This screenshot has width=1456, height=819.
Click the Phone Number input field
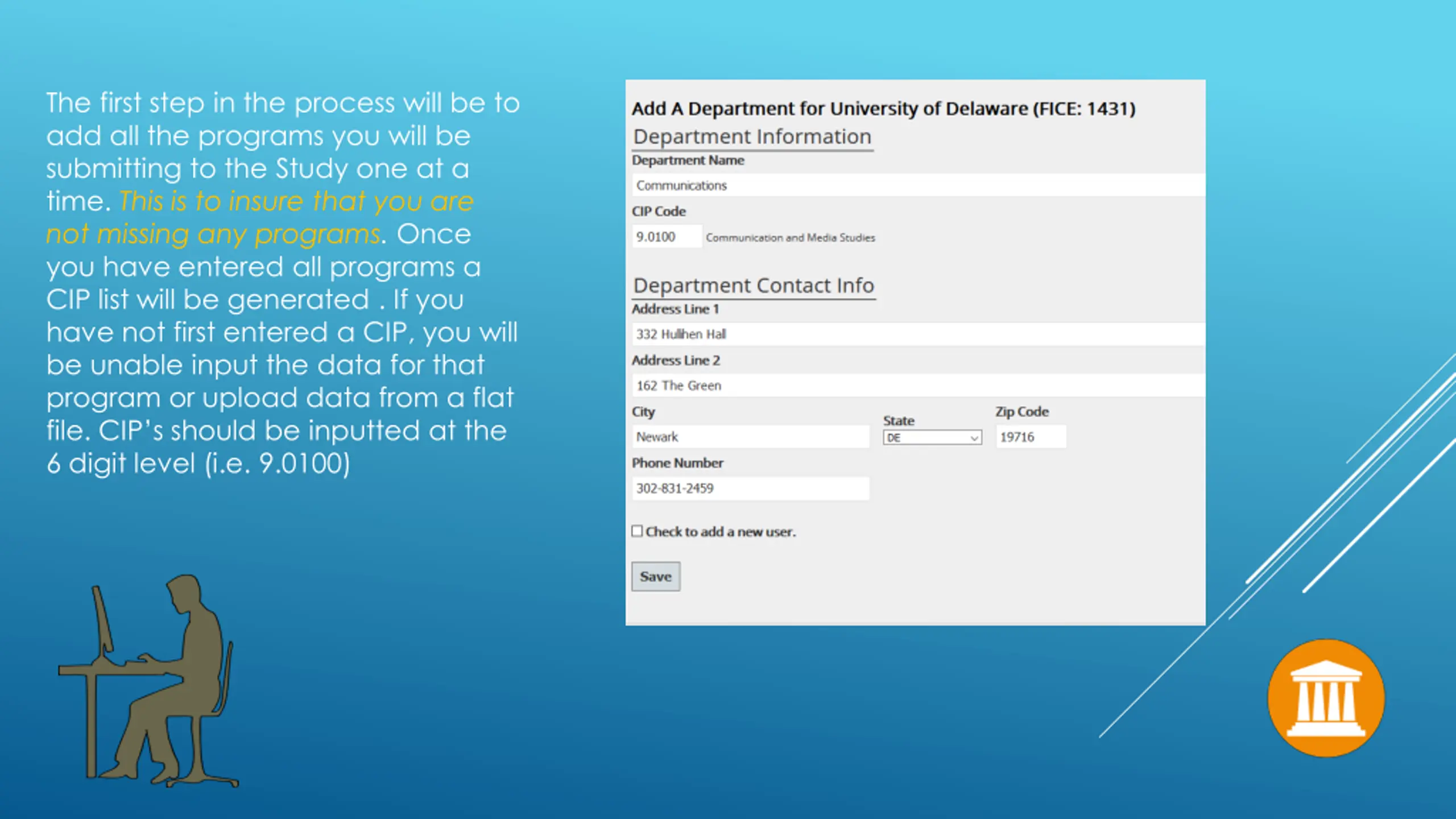tap(750, 489)
